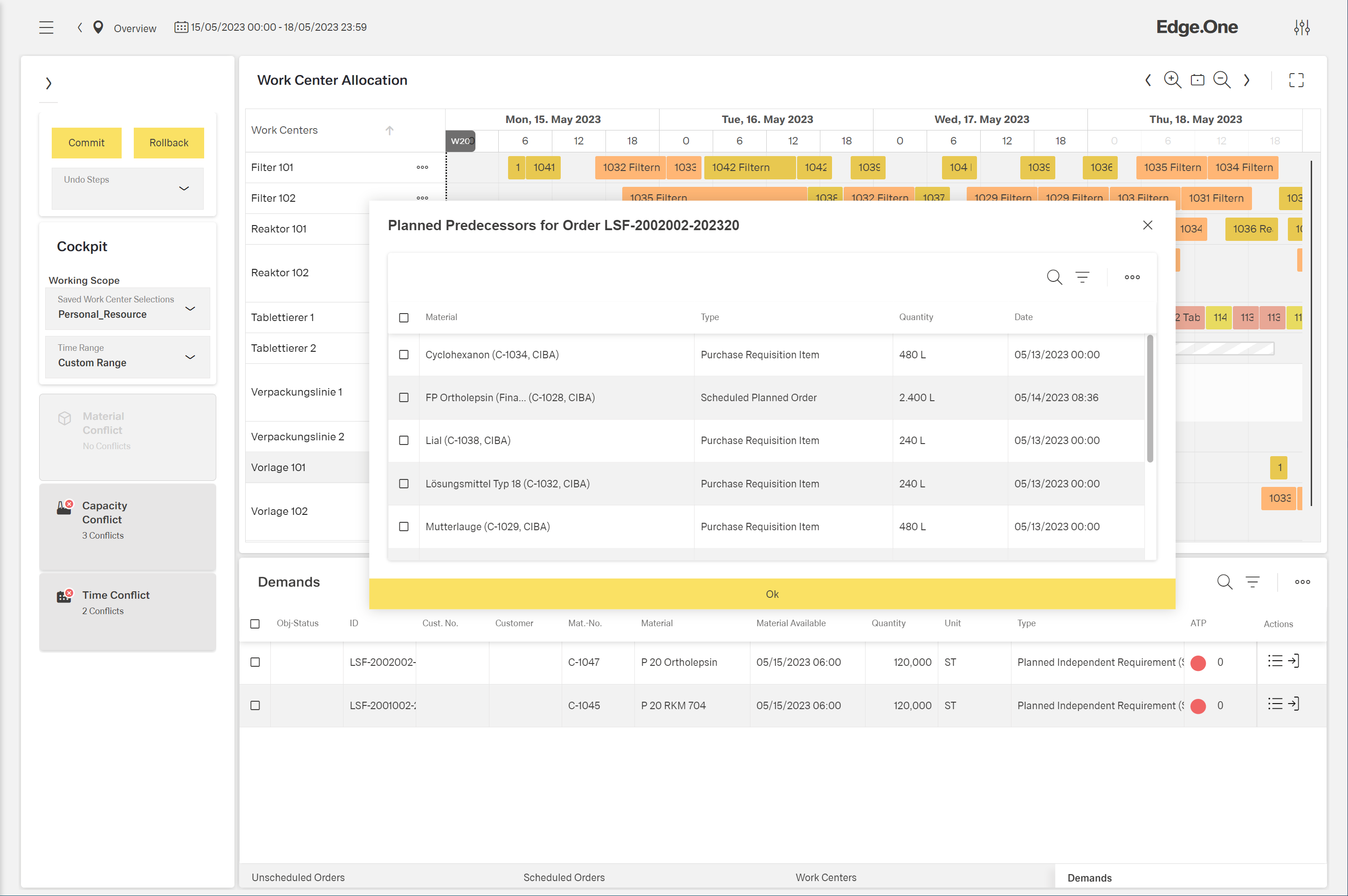Screen dimensions: 1348x896
Task: Select the 1031 Filtern Gantt bar
Action: point(1216,198)
